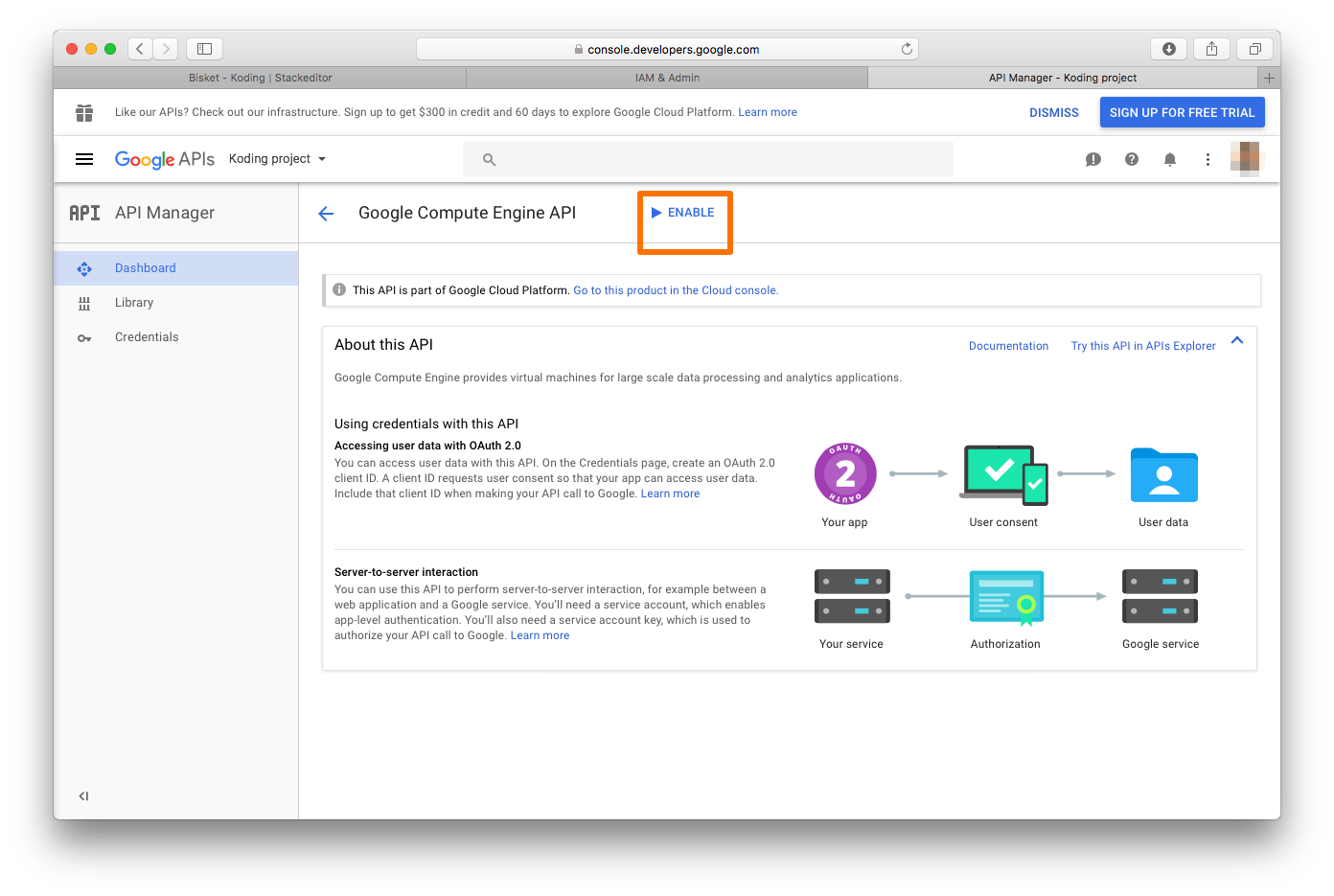Go to this product in Cloud console
Viewport: 1334px width, 896px height.
click(676, 290)
